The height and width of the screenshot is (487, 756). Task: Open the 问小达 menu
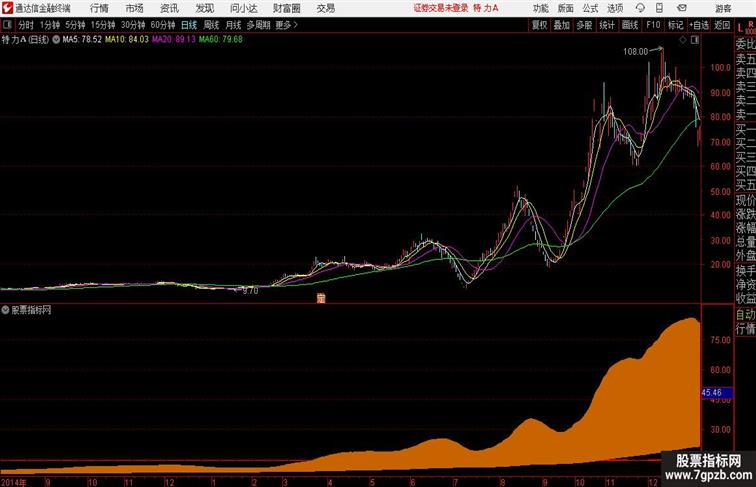click(x=243, y=8)
